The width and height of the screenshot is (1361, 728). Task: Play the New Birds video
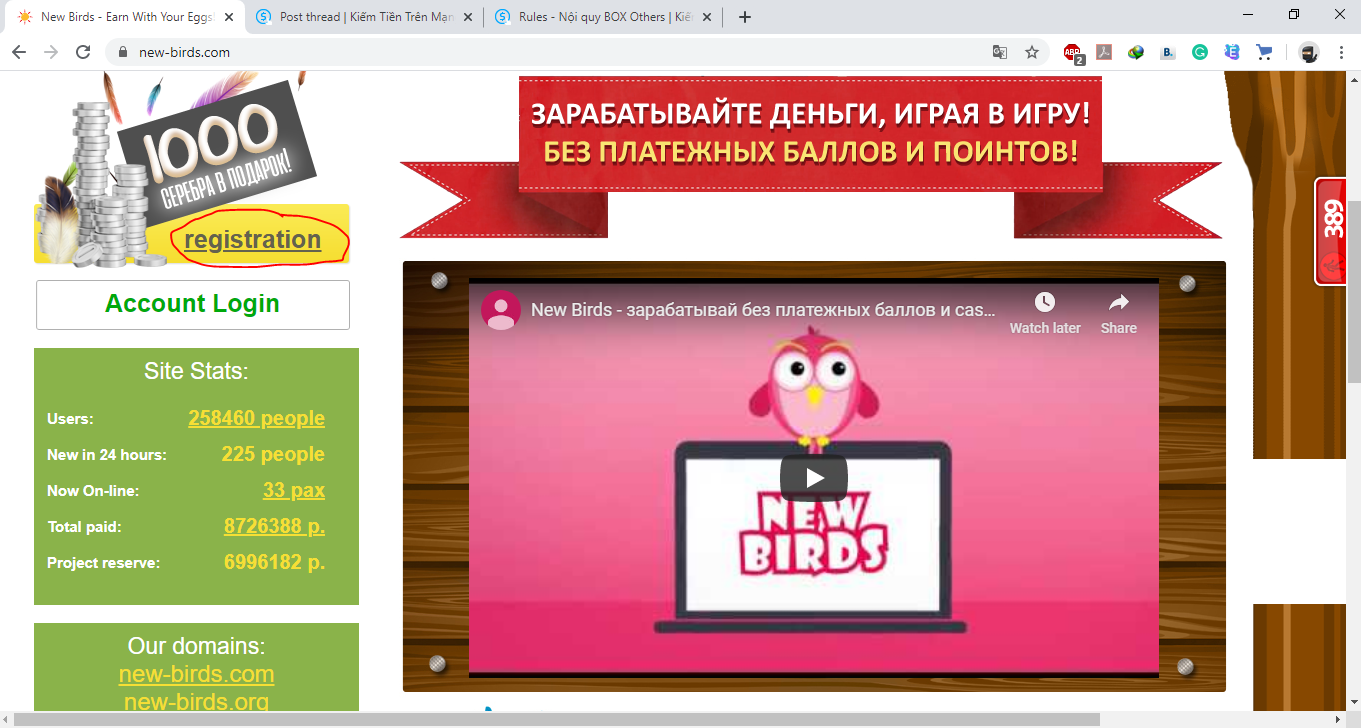(814, 478)
